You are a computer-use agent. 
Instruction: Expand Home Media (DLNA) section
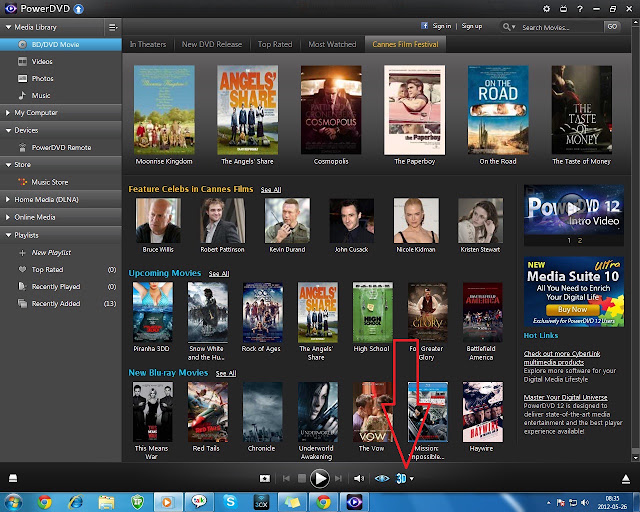coord(8,199)
